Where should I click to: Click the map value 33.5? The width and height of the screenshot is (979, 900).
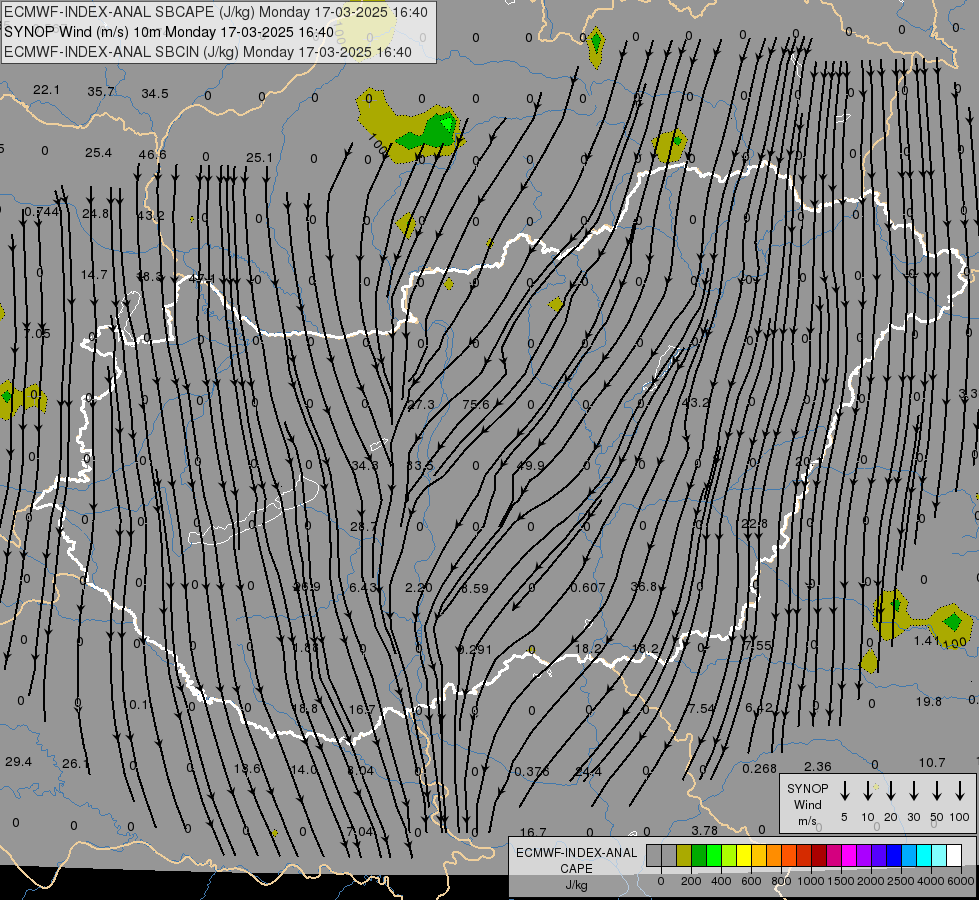[420, 466]
